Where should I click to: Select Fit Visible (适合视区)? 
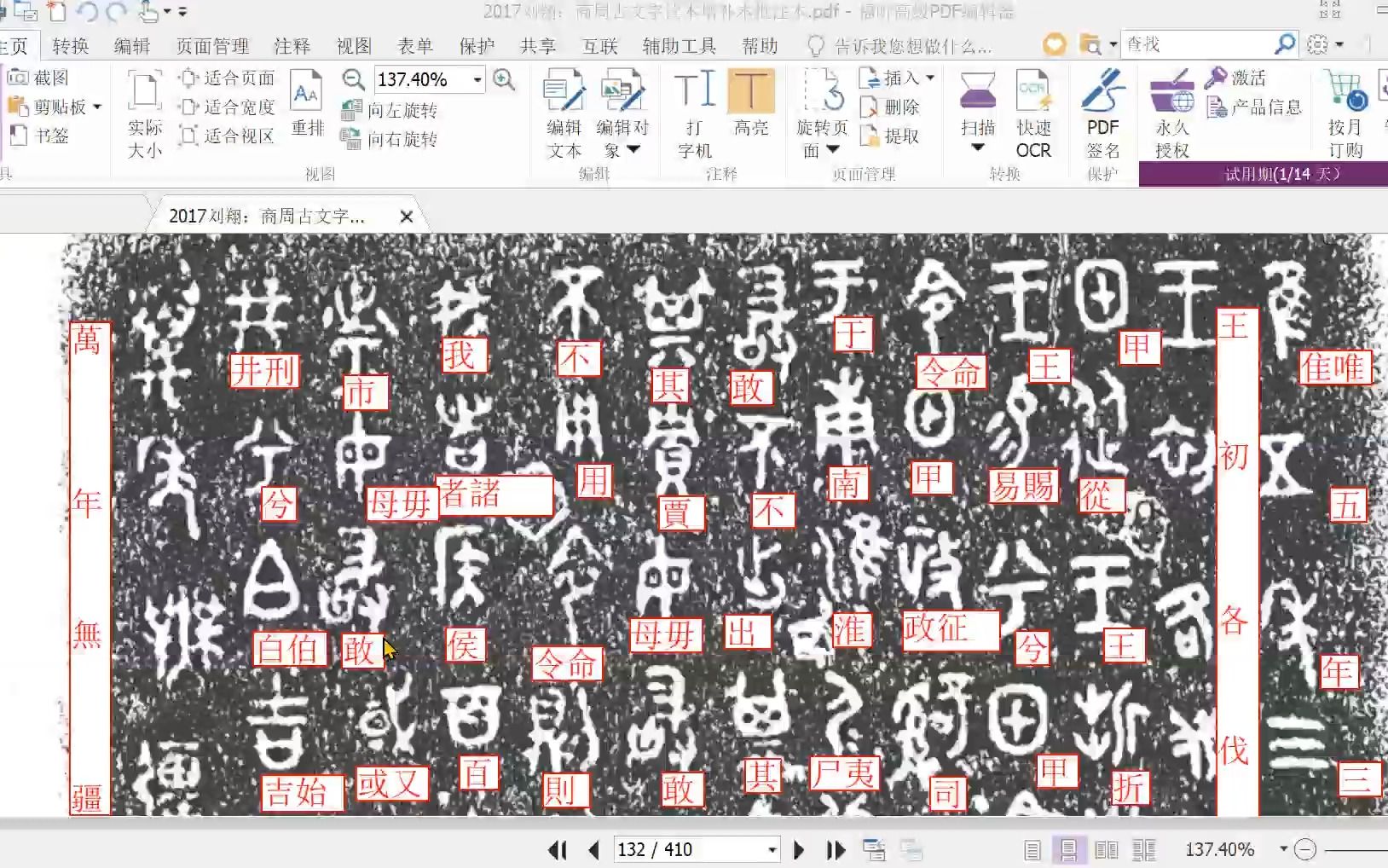227,136
